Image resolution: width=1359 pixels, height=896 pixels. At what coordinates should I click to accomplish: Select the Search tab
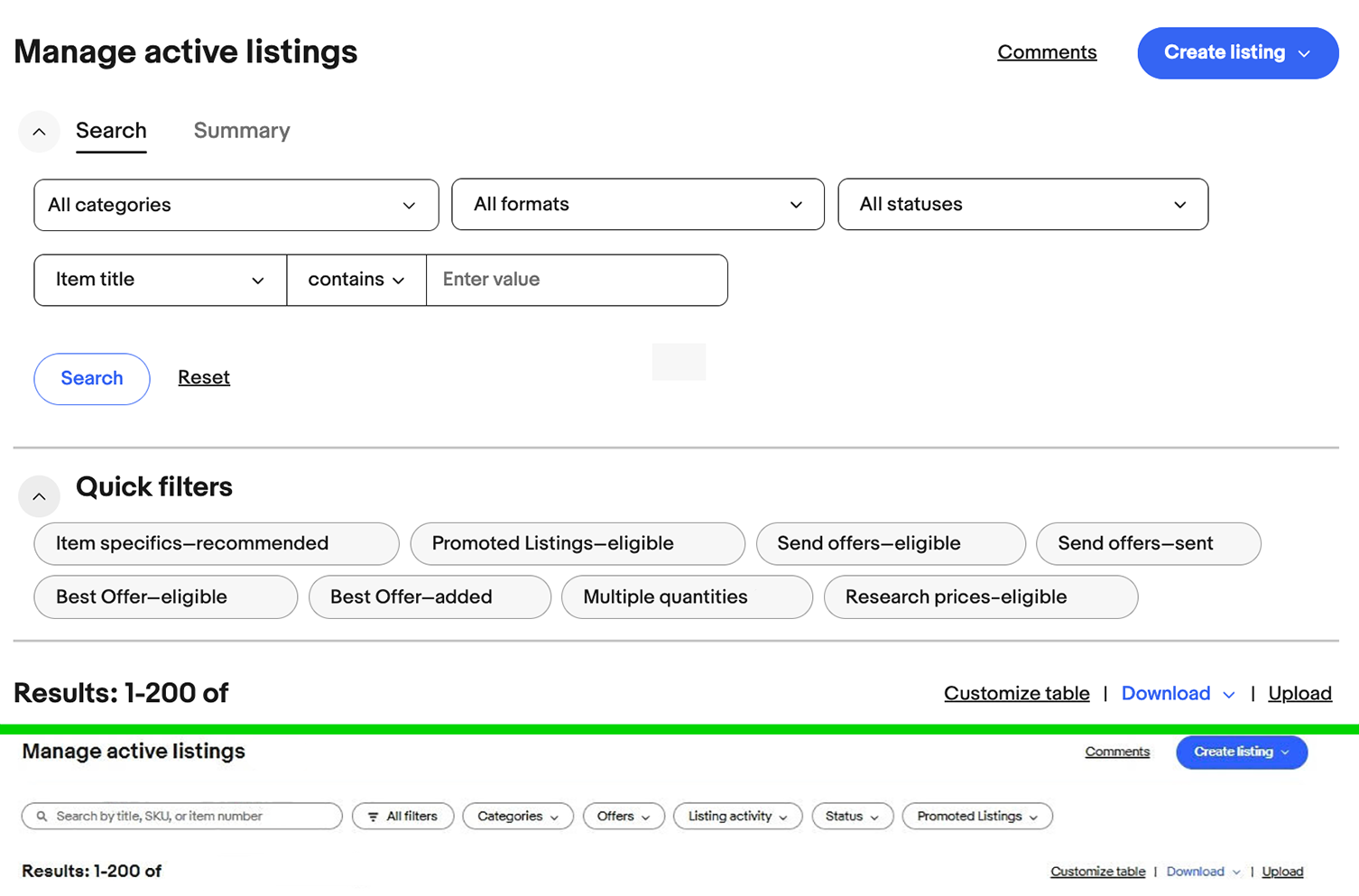tap(111, 131)
